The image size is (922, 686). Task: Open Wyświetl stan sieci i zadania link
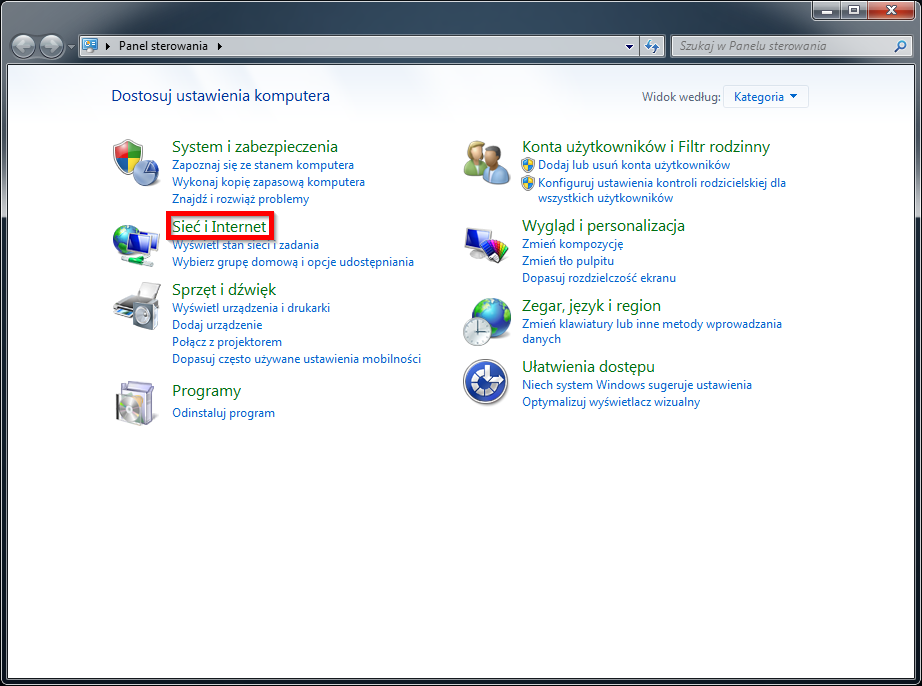[x=244, y=244]
